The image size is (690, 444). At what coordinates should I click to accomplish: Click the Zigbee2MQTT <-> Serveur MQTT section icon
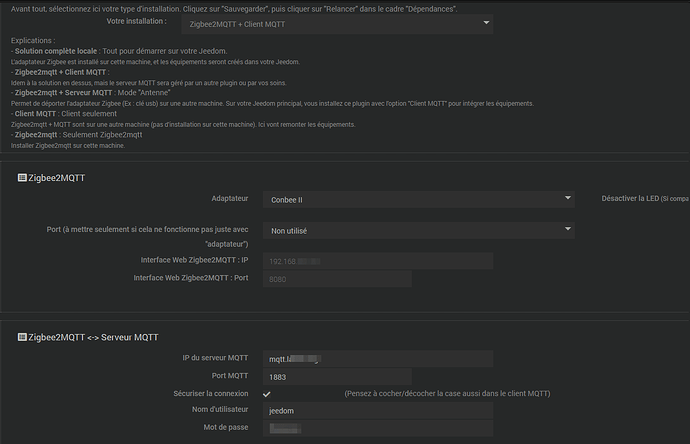[x=23, y=336]
